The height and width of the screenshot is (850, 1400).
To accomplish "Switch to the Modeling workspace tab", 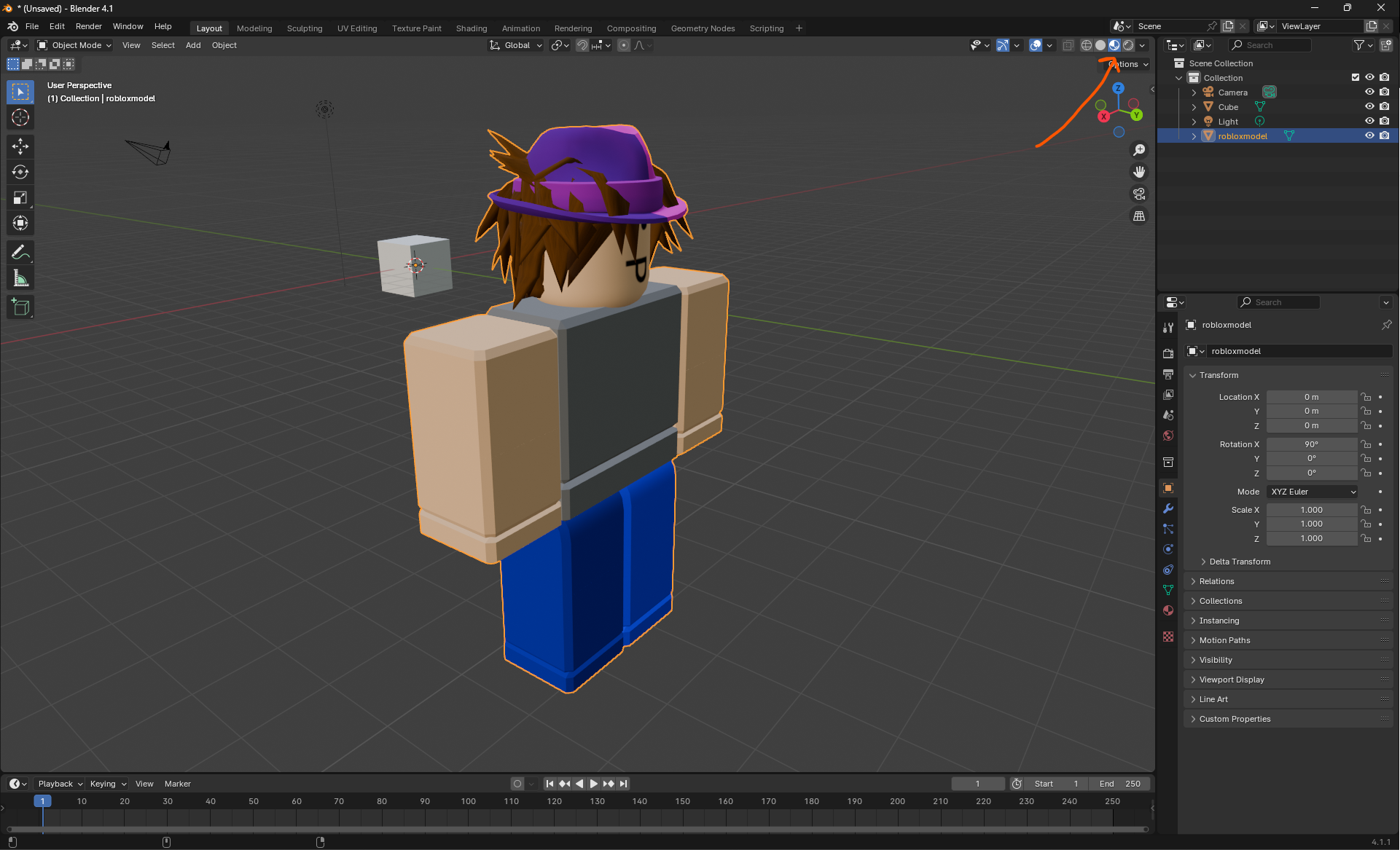I will 254,28.
